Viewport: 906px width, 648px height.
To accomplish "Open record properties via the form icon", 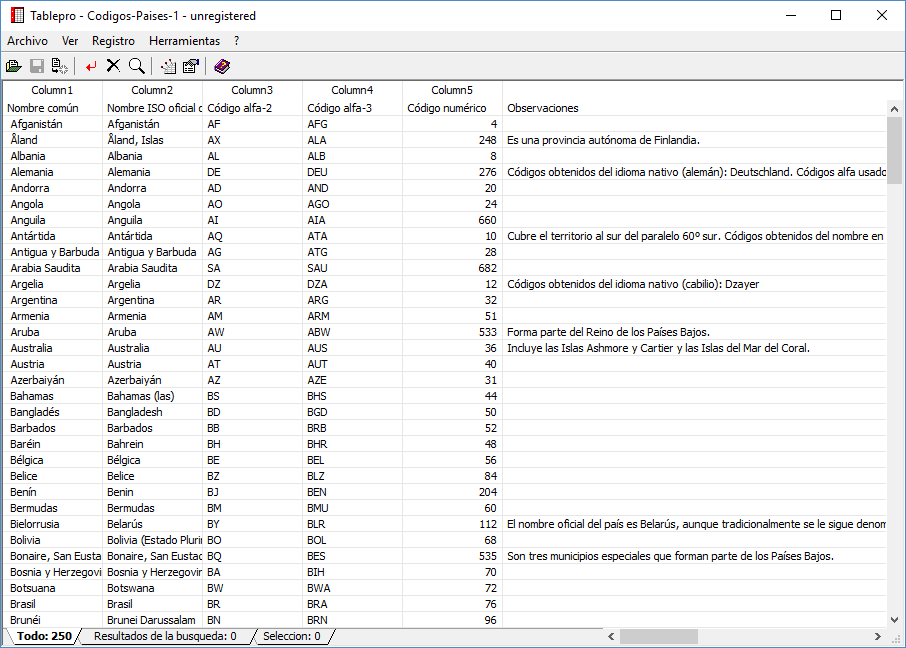I will (x=190, y=65).
